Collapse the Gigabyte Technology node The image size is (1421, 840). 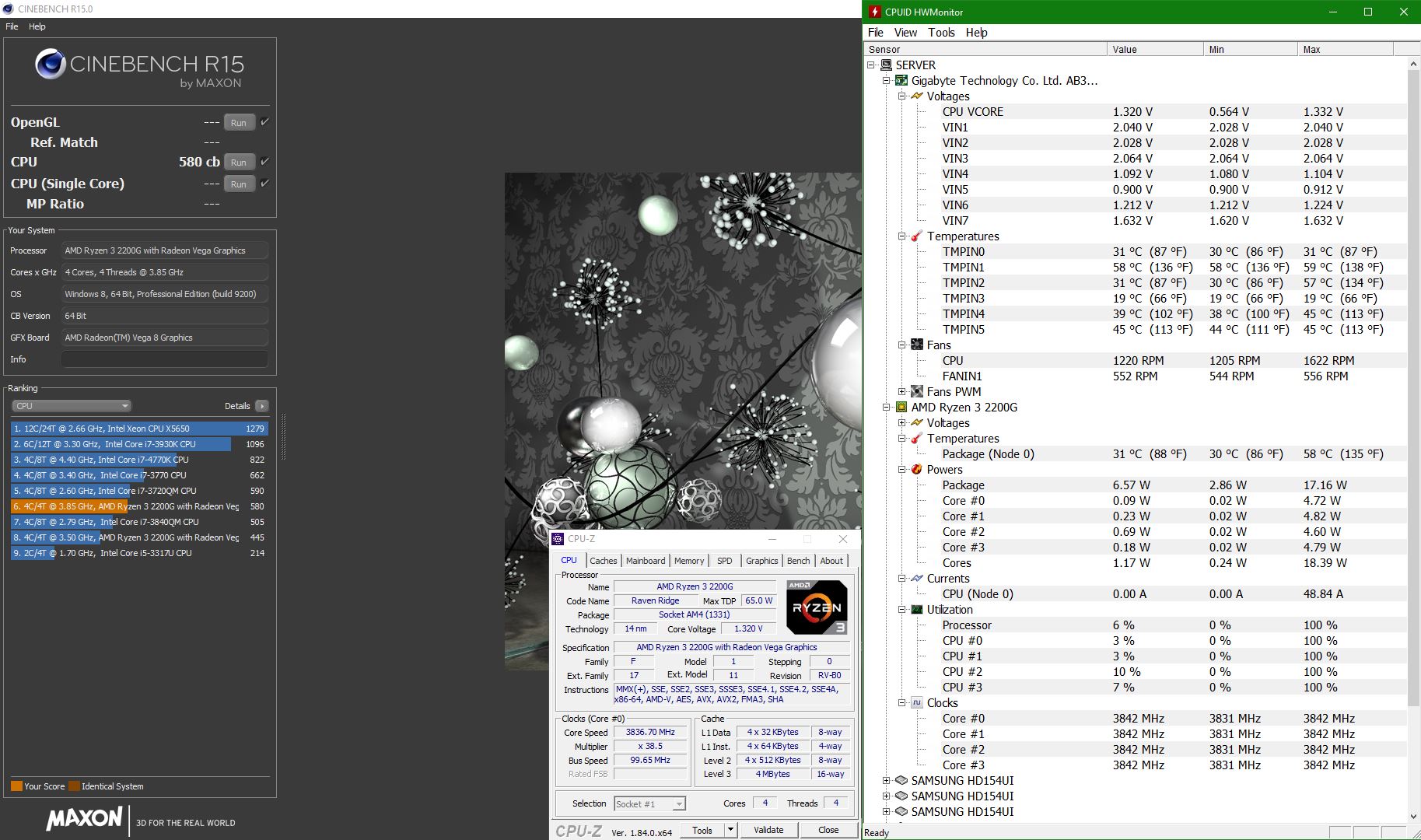[x=887, y=81]
